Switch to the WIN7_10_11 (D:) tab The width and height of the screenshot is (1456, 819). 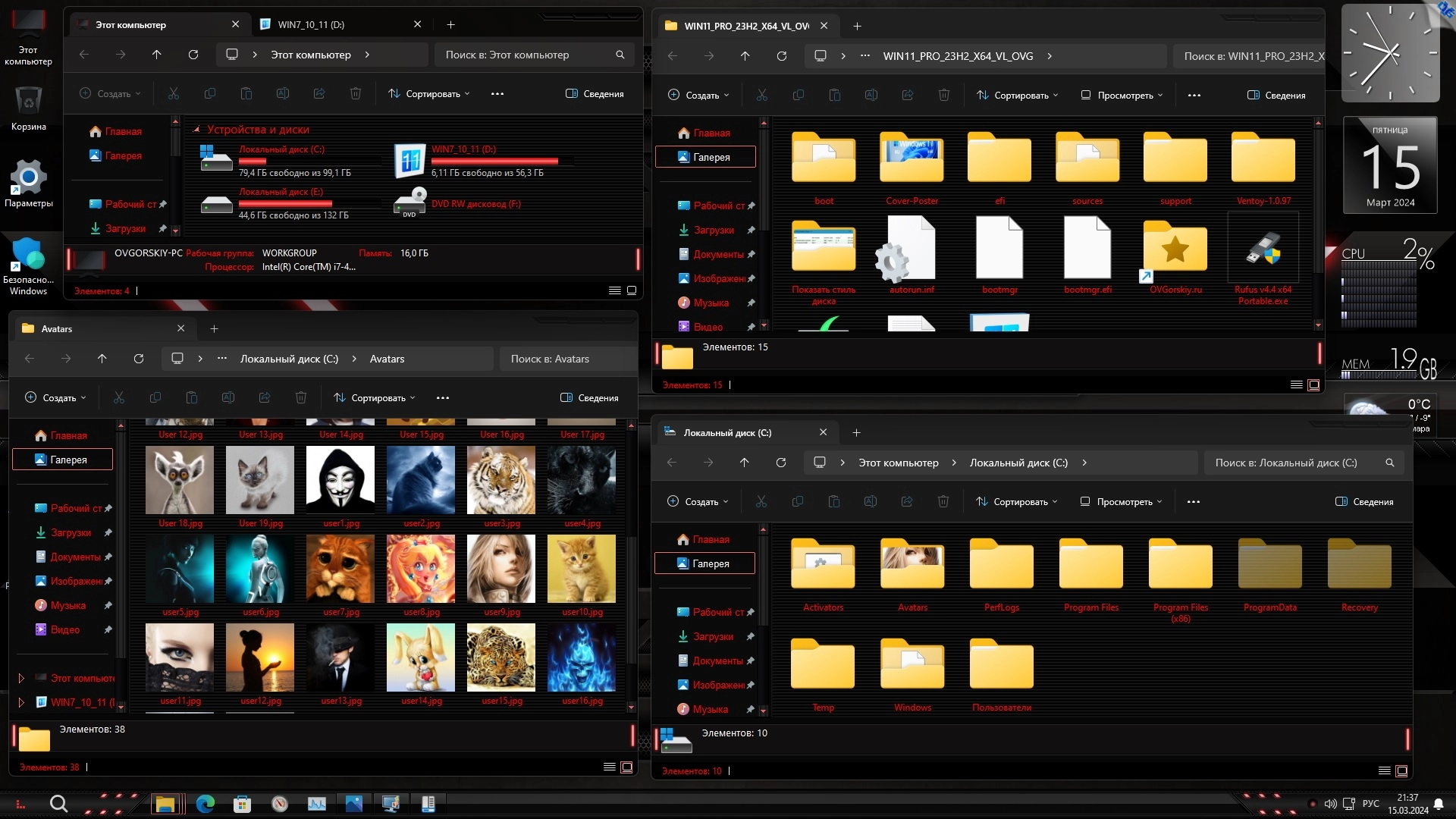coord(311,25)
